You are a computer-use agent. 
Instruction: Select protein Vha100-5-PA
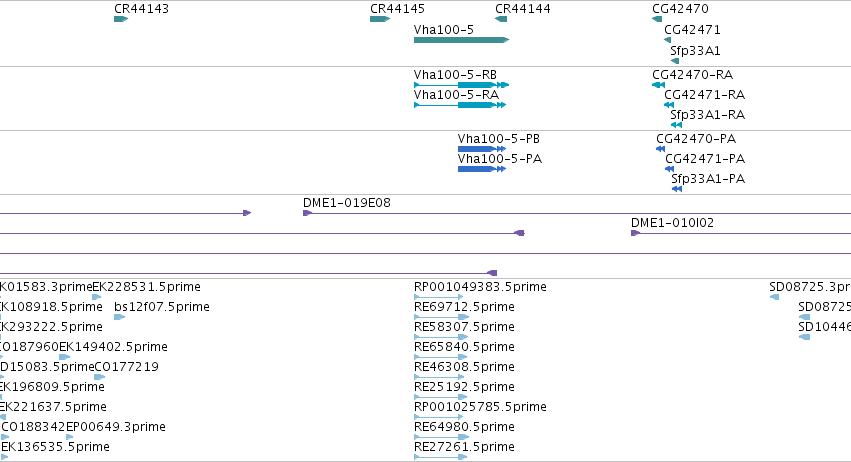click(x=482, y=169)
